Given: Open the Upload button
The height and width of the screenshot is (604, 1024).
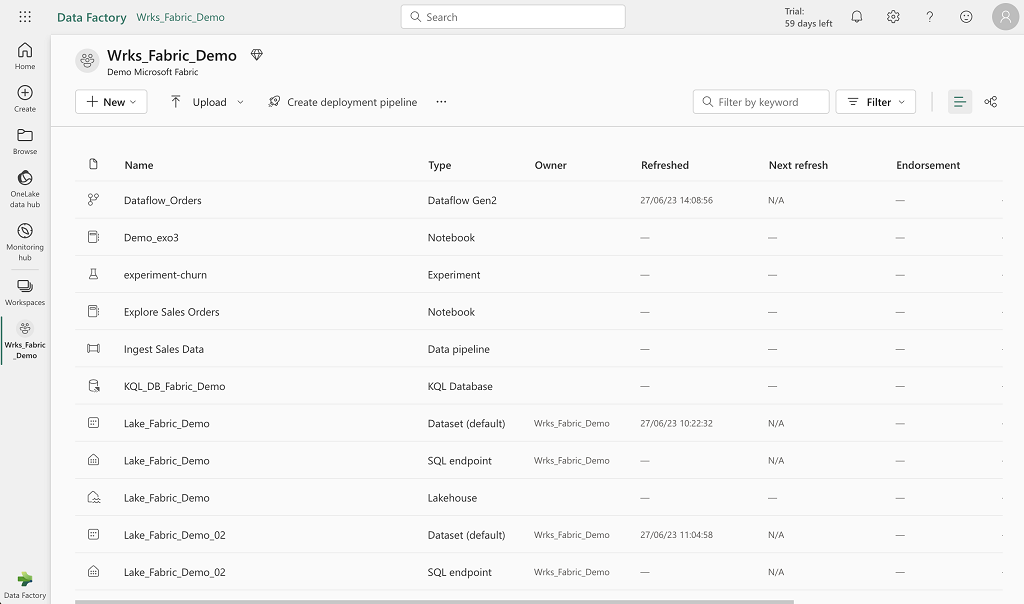Looking at the screenshot, I should 199,102.
